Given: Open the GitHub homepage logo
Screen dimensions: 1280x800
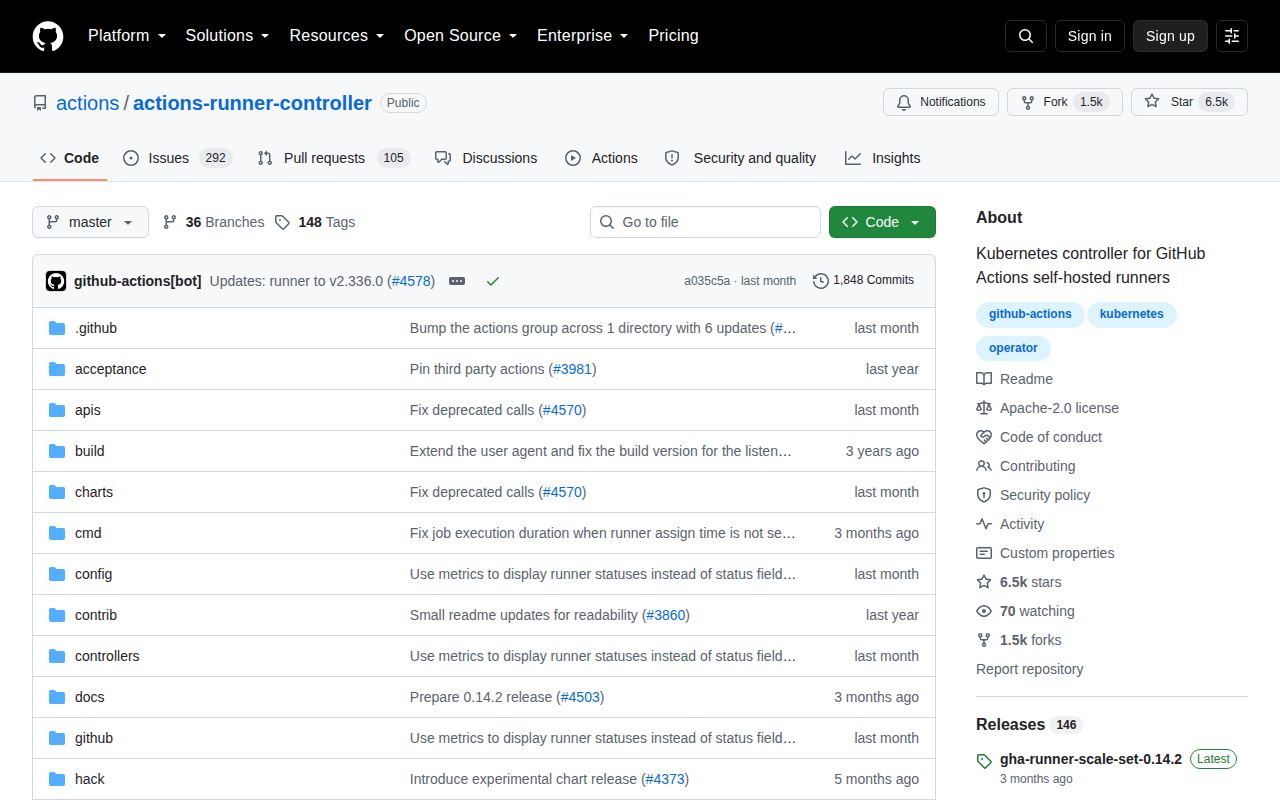Looking at the screenshot, I should click(x=48, y=36).
